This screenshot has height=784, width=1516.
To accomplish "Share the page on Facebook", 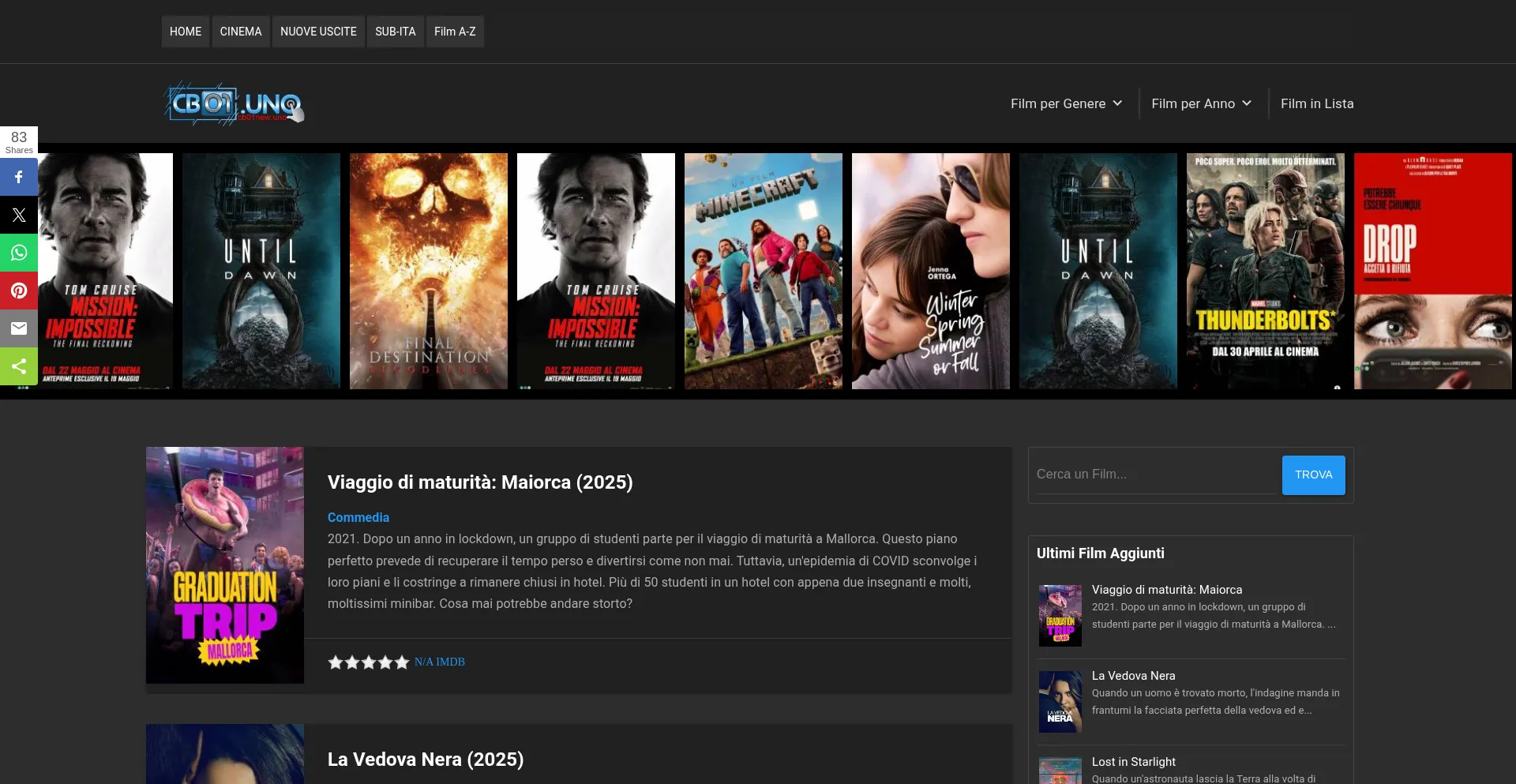I will click(x=19, y=177).
